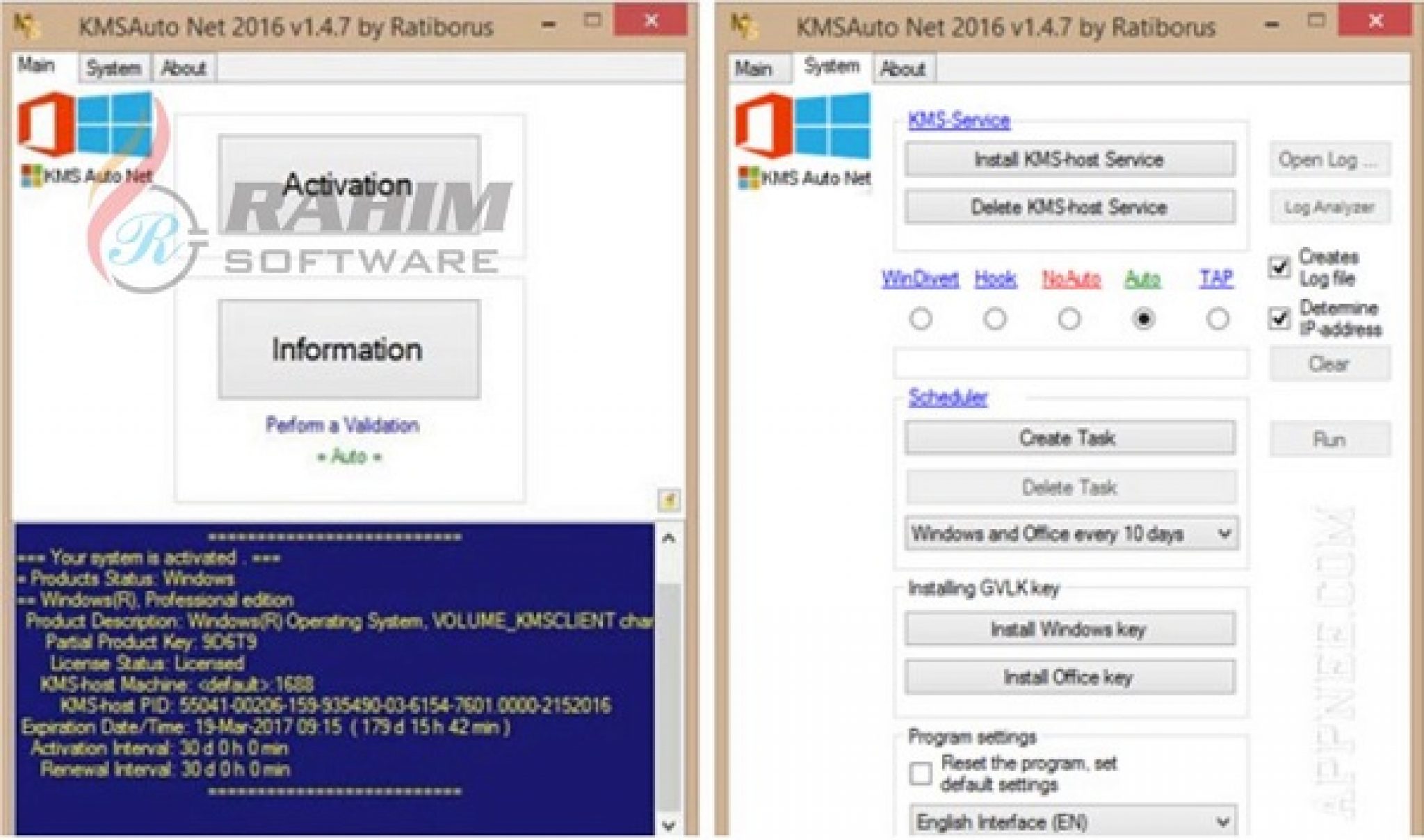
Task: Uncheck the Determine IP-address checkbox
Action: tap(1279, 318)
